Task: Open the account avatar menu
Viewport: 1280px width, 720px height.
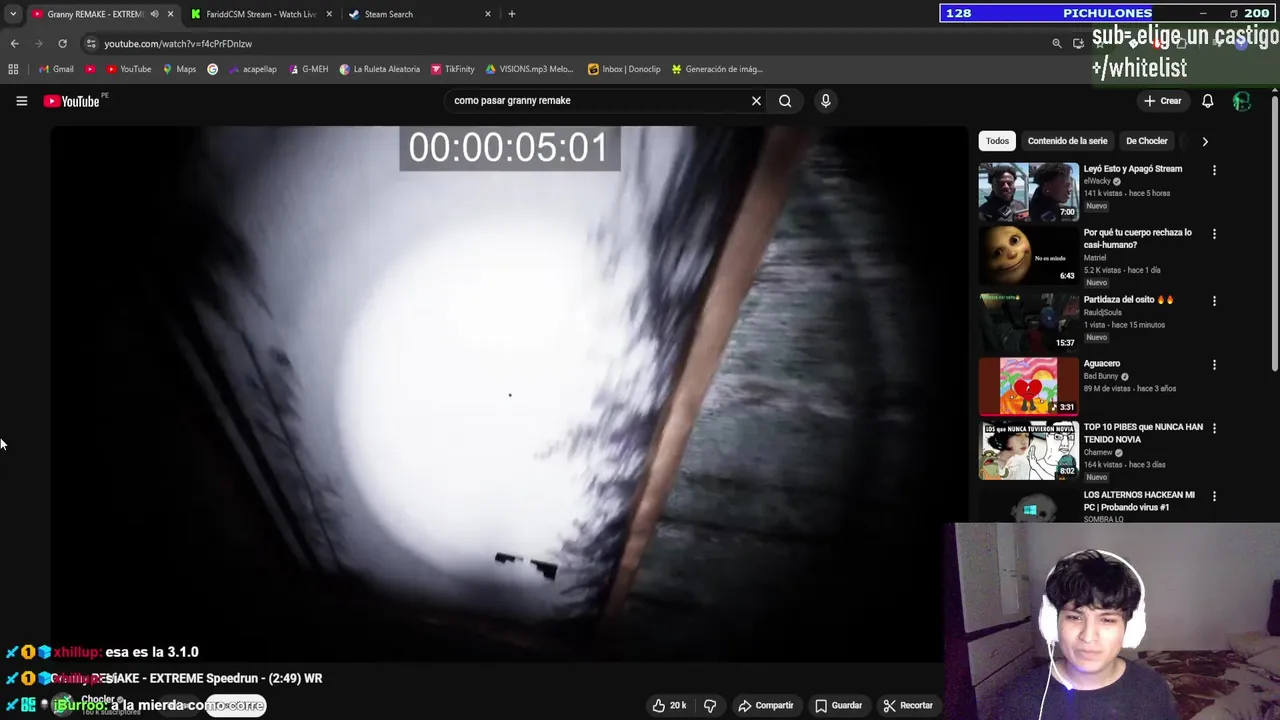Action: pyautogui.click(x=1241, y=101)
